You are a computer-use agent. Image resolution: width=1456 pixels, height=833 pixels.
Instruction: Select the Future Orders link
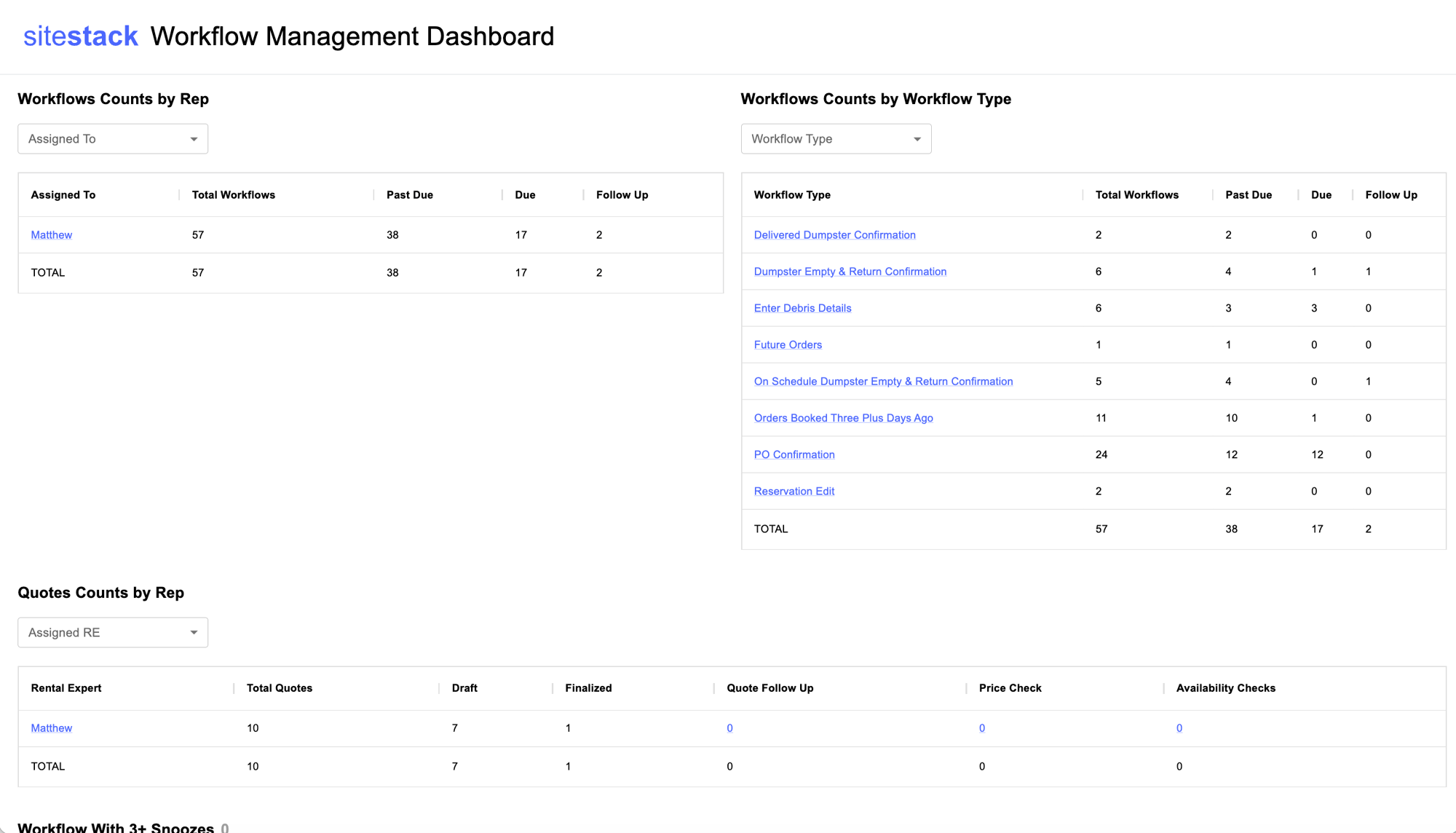(788, 345)
